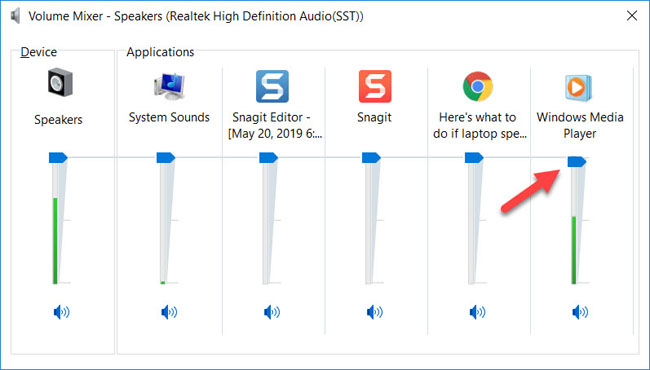Click the Speakers volume slider handle
650x370 pixels.
pos(58,157)
